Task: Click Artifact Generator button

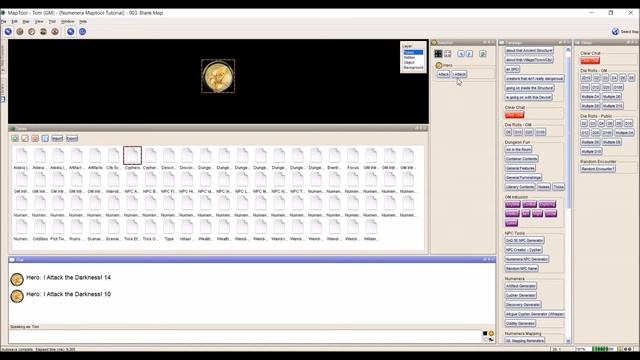Action: coord(521,286)
